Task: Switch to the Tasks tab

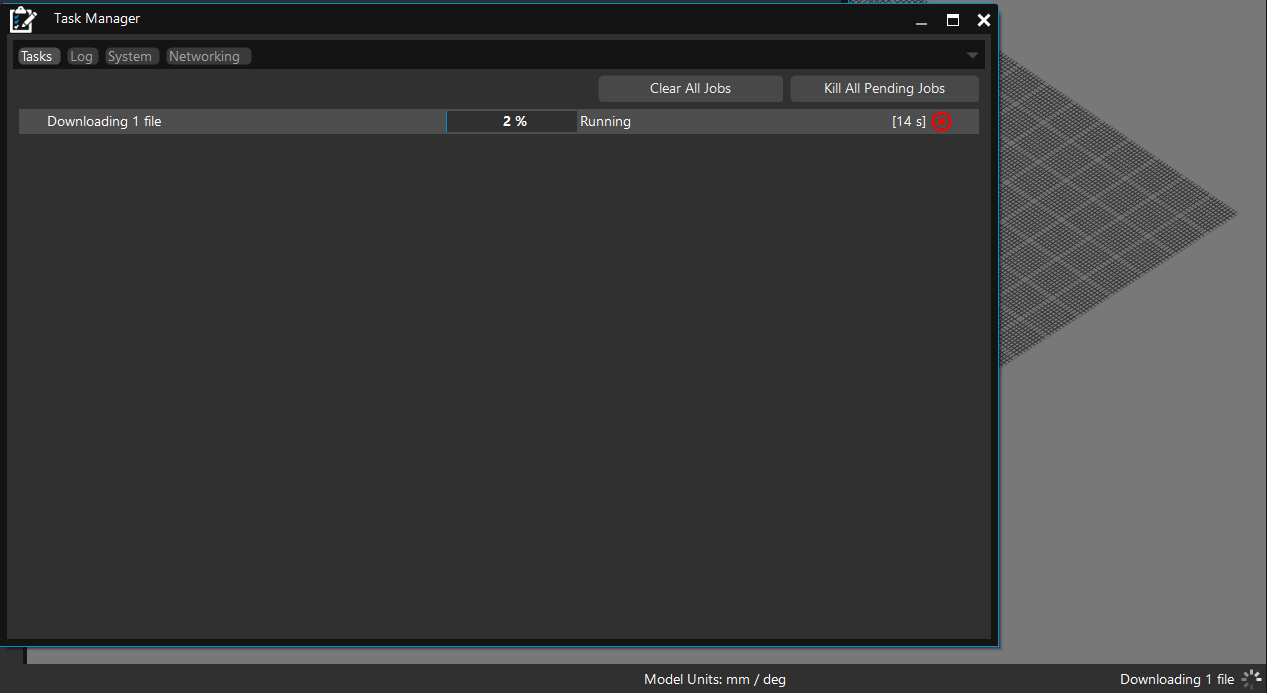Action: tap(37, 57)
